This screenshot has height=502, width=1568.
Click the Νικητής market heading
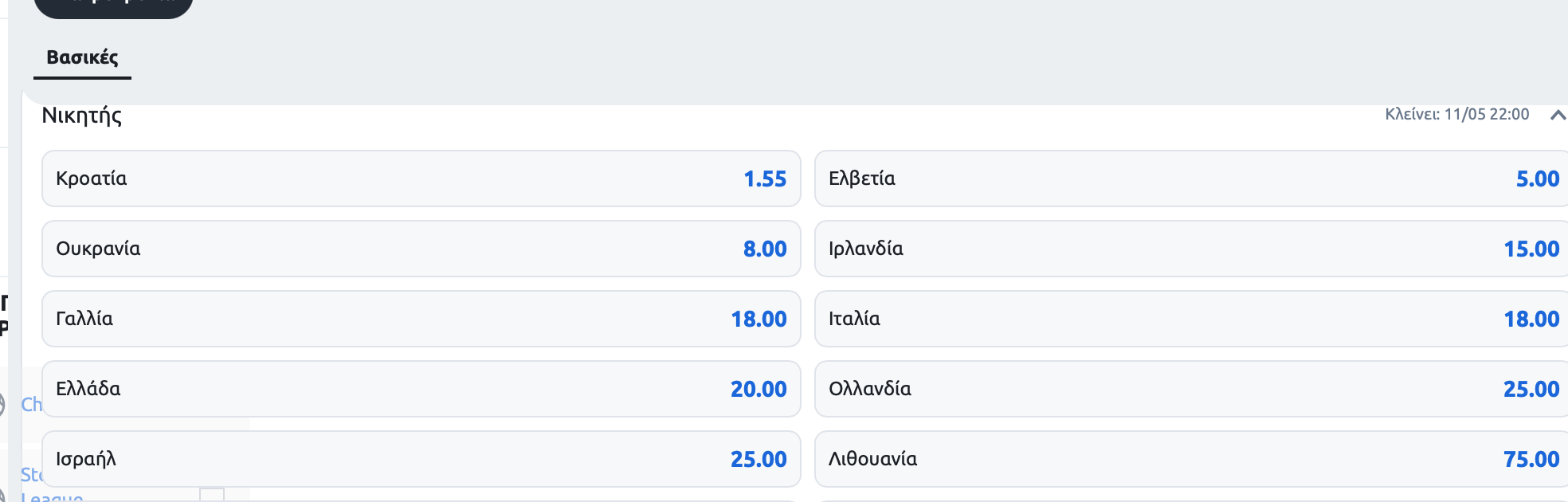point(82,116)
